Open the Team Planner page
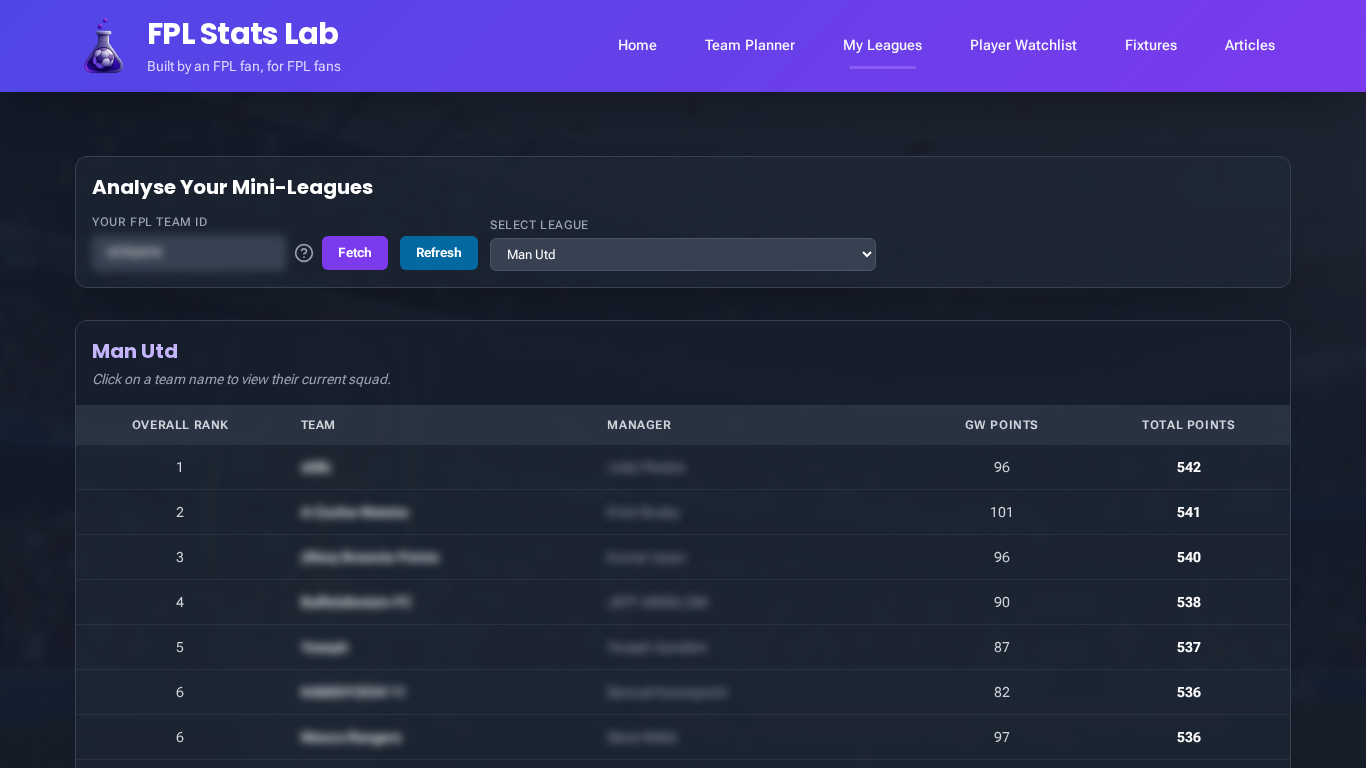 (x=750, y=45)
